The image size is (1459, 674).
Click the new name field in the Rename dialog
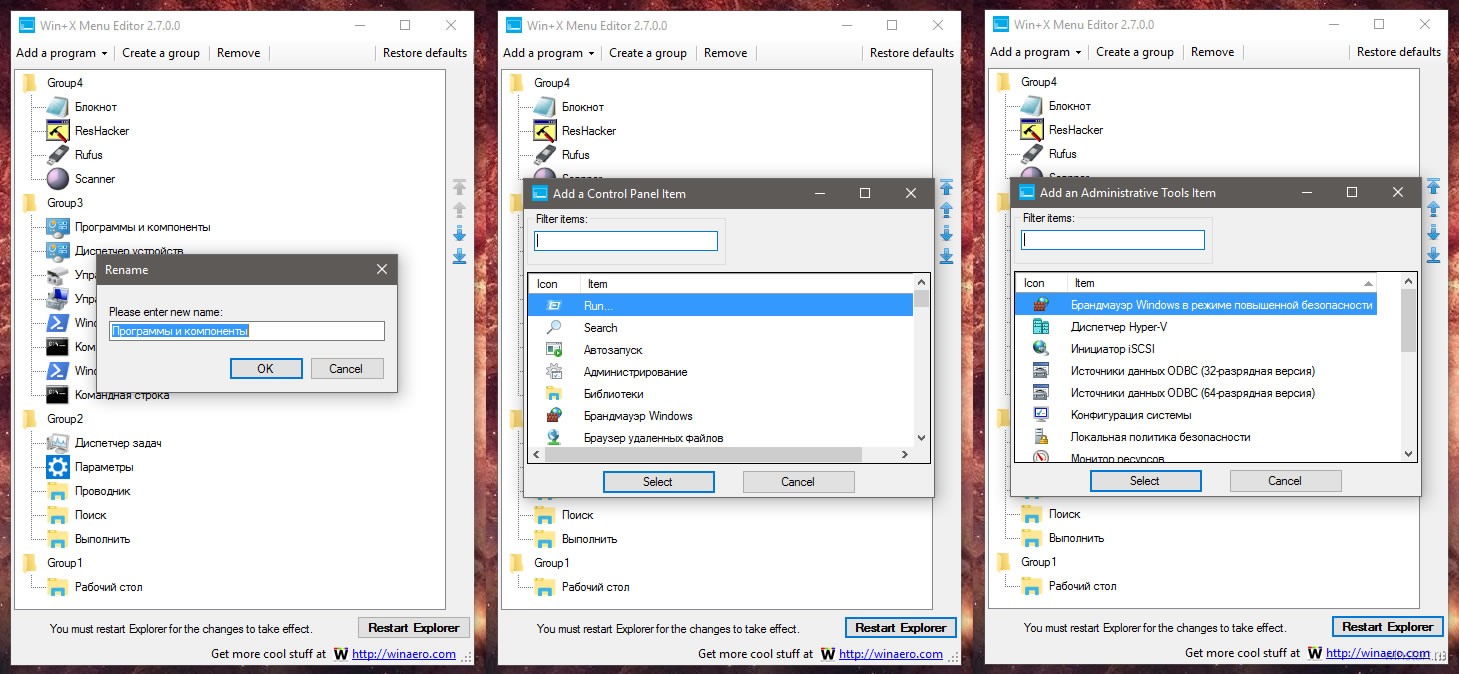[247, 331]
